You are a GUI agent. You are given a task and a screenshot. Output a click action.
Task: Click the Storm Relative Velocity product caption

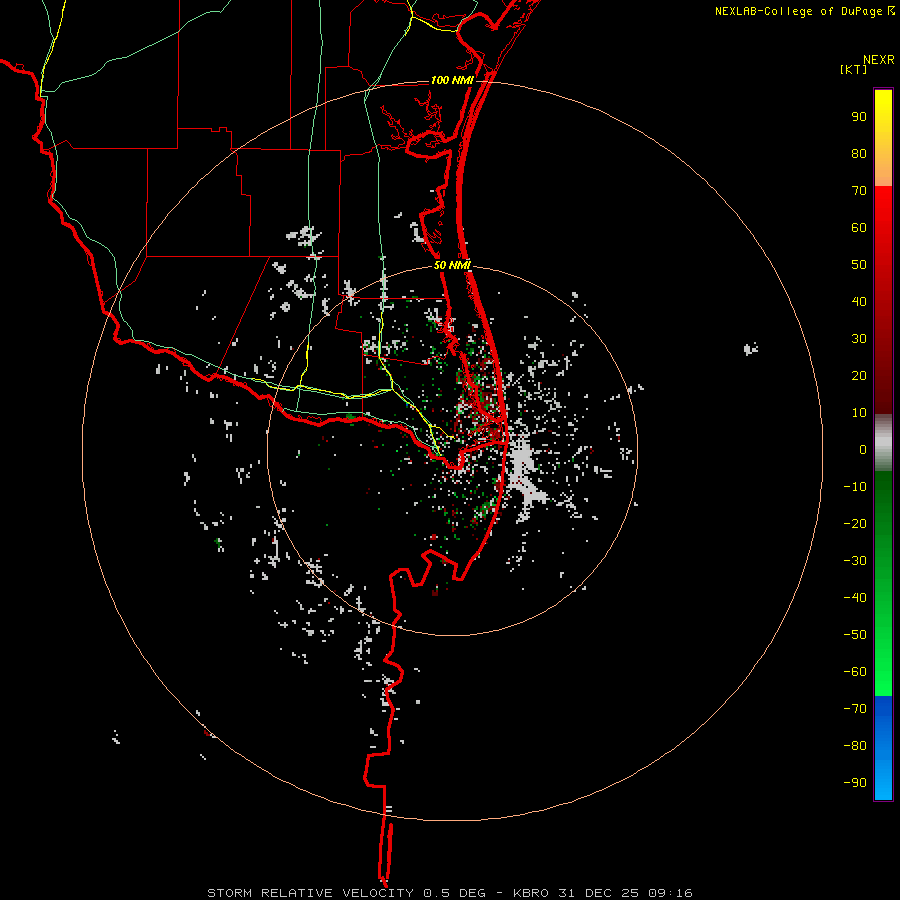coord(449,893)
